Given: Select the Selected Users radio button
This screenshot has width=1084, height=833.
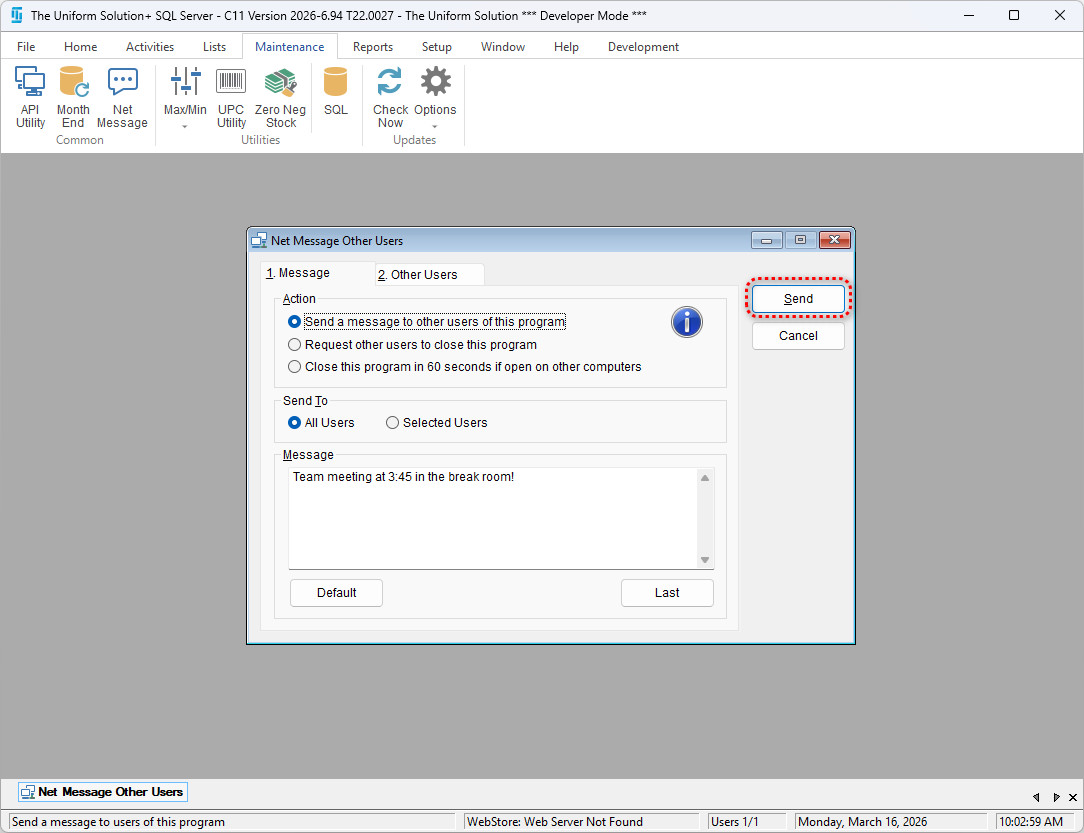Looking at the screenshot, I should coord(393,423).
